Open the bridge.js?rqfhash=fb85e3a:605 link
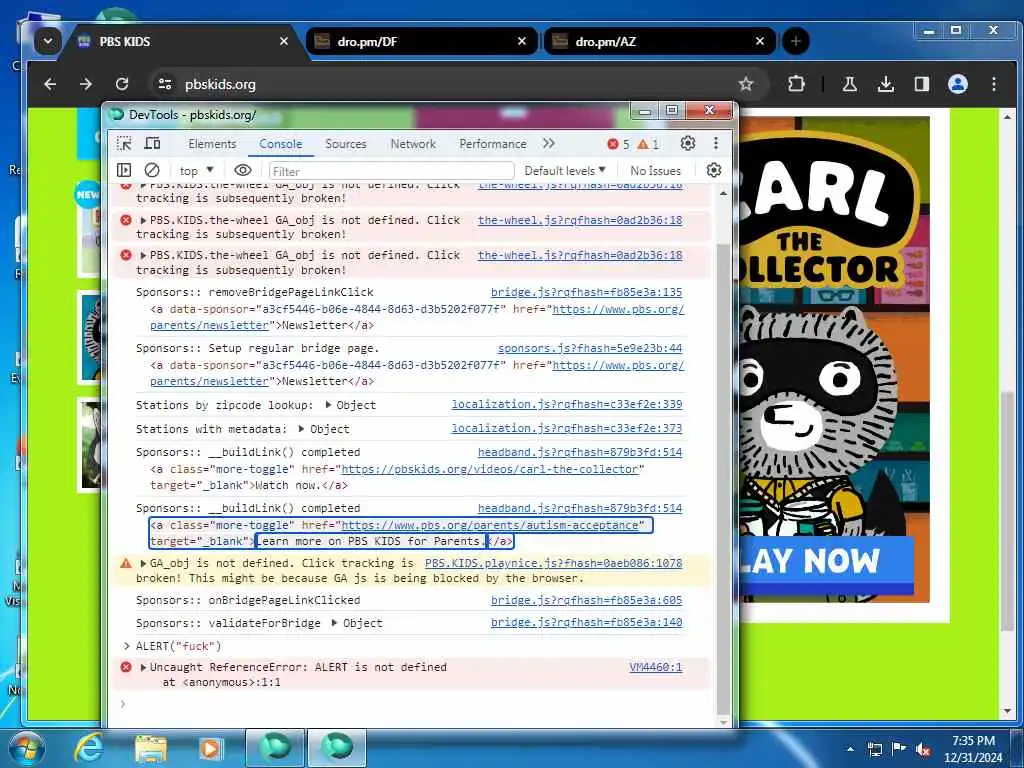The width and height of the screenshot is (1024, 768). pyautogui.click(x=586, y=600)
